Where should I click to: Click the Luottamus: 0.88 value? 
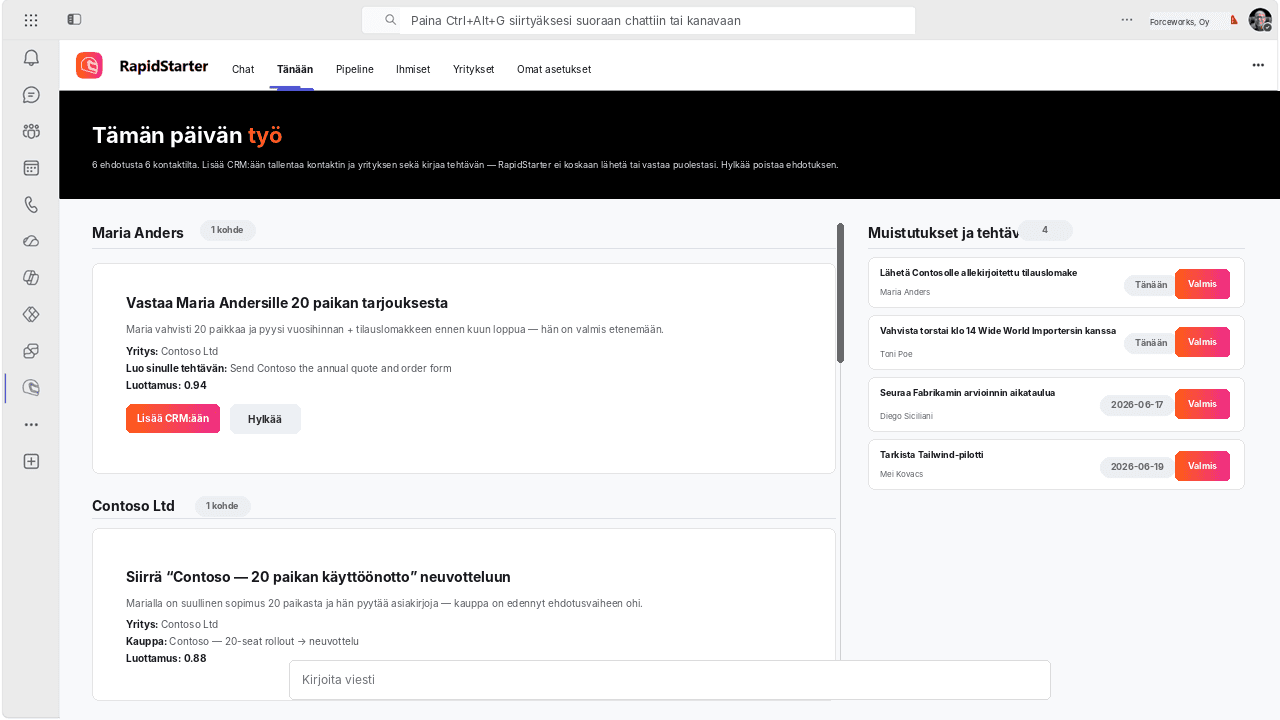point(166,658)
